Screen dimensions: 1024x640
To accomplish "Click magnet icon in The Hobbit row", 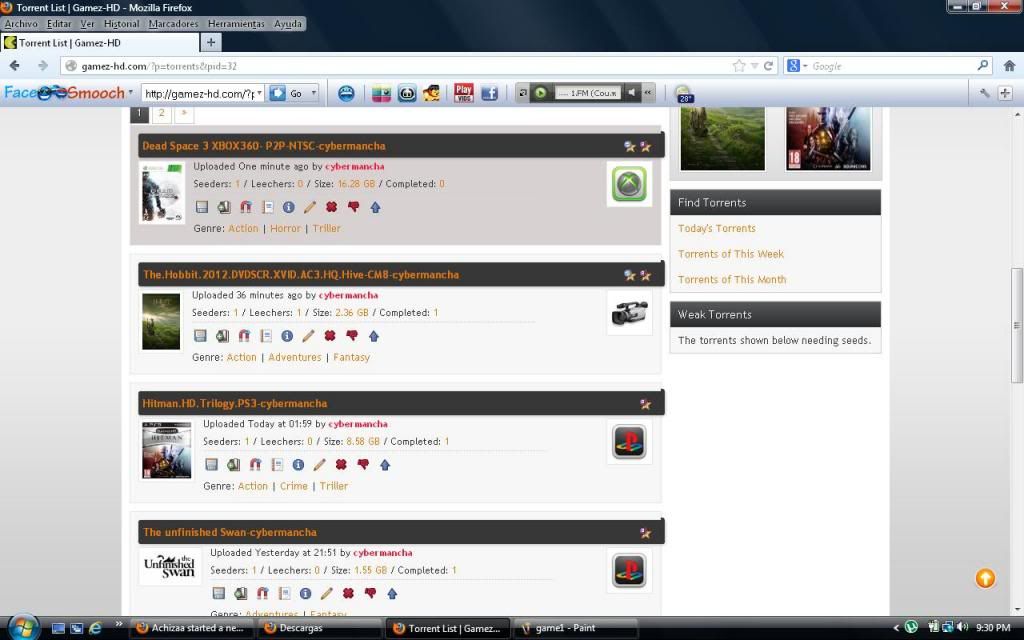I will [x=244, y=336].
